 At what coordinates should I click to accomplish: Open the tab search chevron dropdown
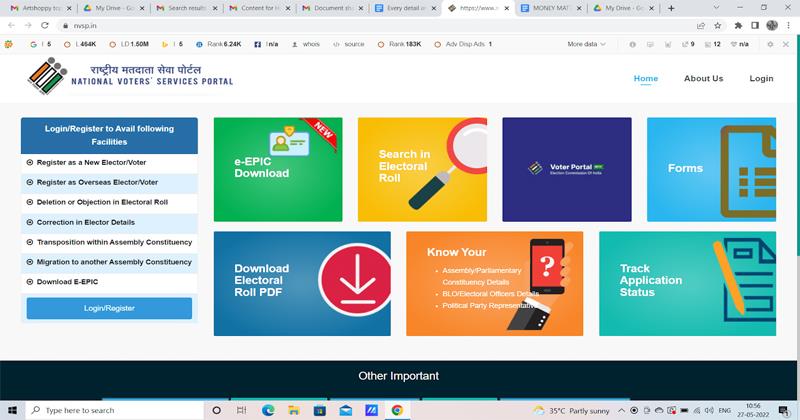[x=716, y=8]
